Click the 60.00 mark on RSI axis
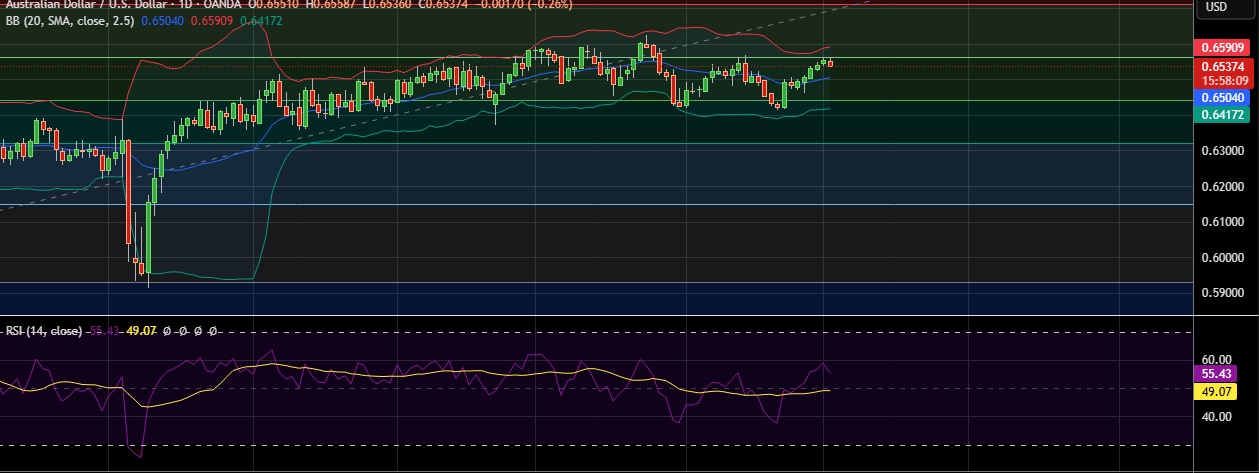This screenshot has width=1259, height=473. click(1214, 359)
